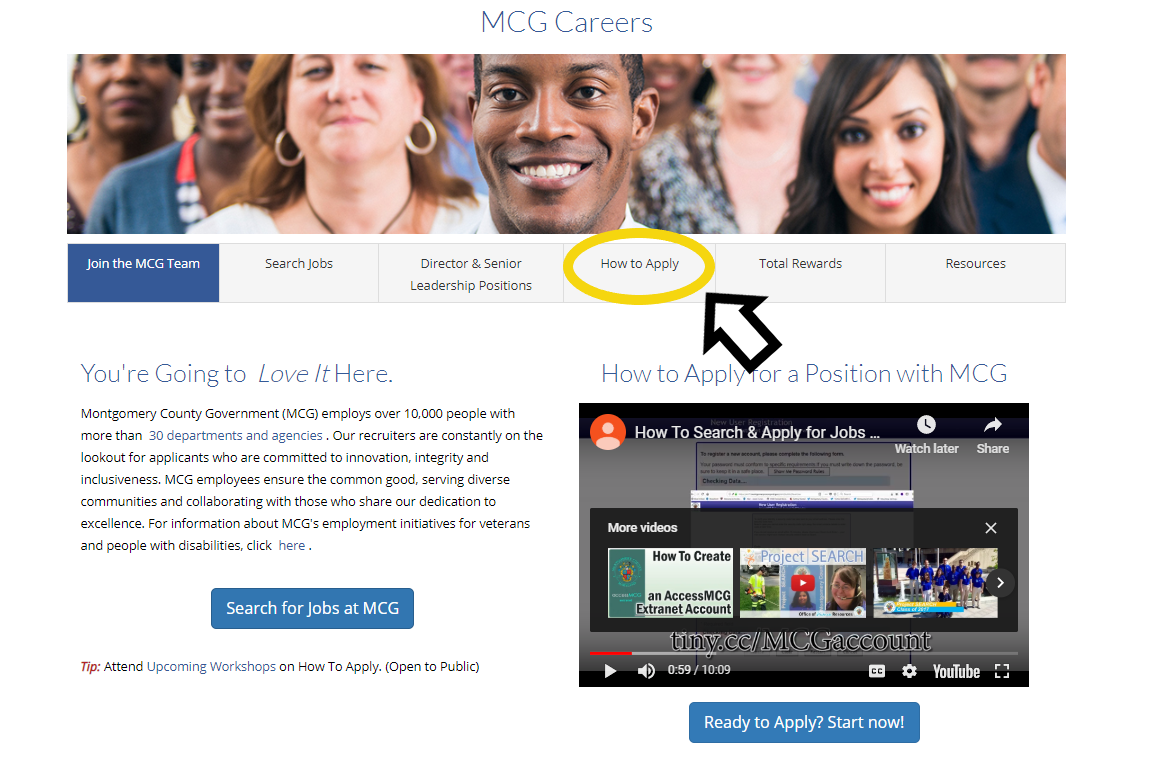Play the YouTube video
Viewport: 1153px width, 760px height.
610,671
